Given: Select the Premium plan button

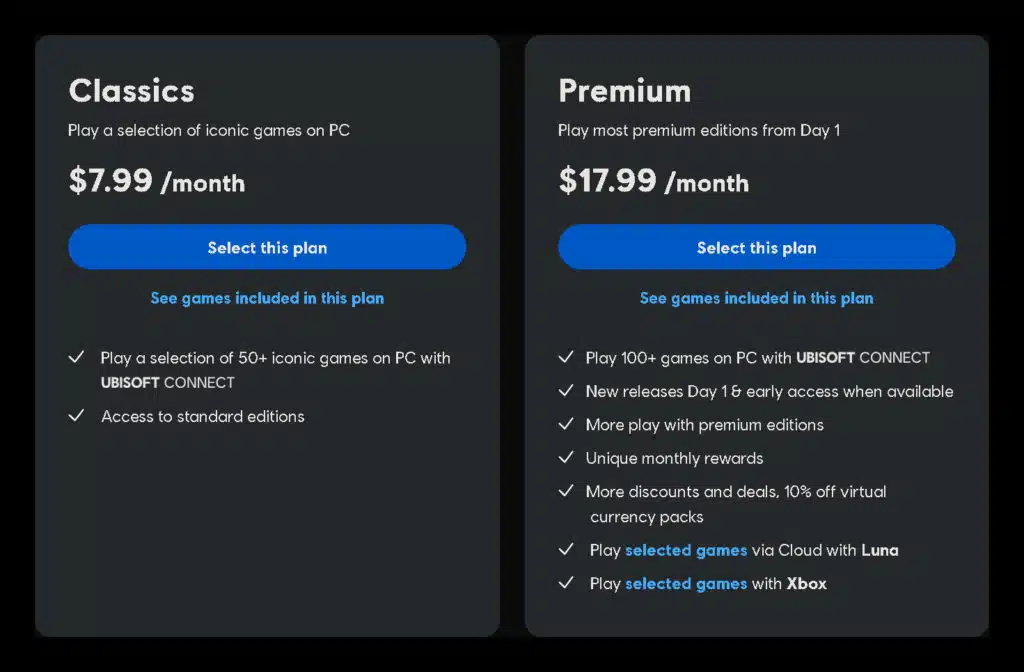Looking at the screenshot, I should pos(756,247).
